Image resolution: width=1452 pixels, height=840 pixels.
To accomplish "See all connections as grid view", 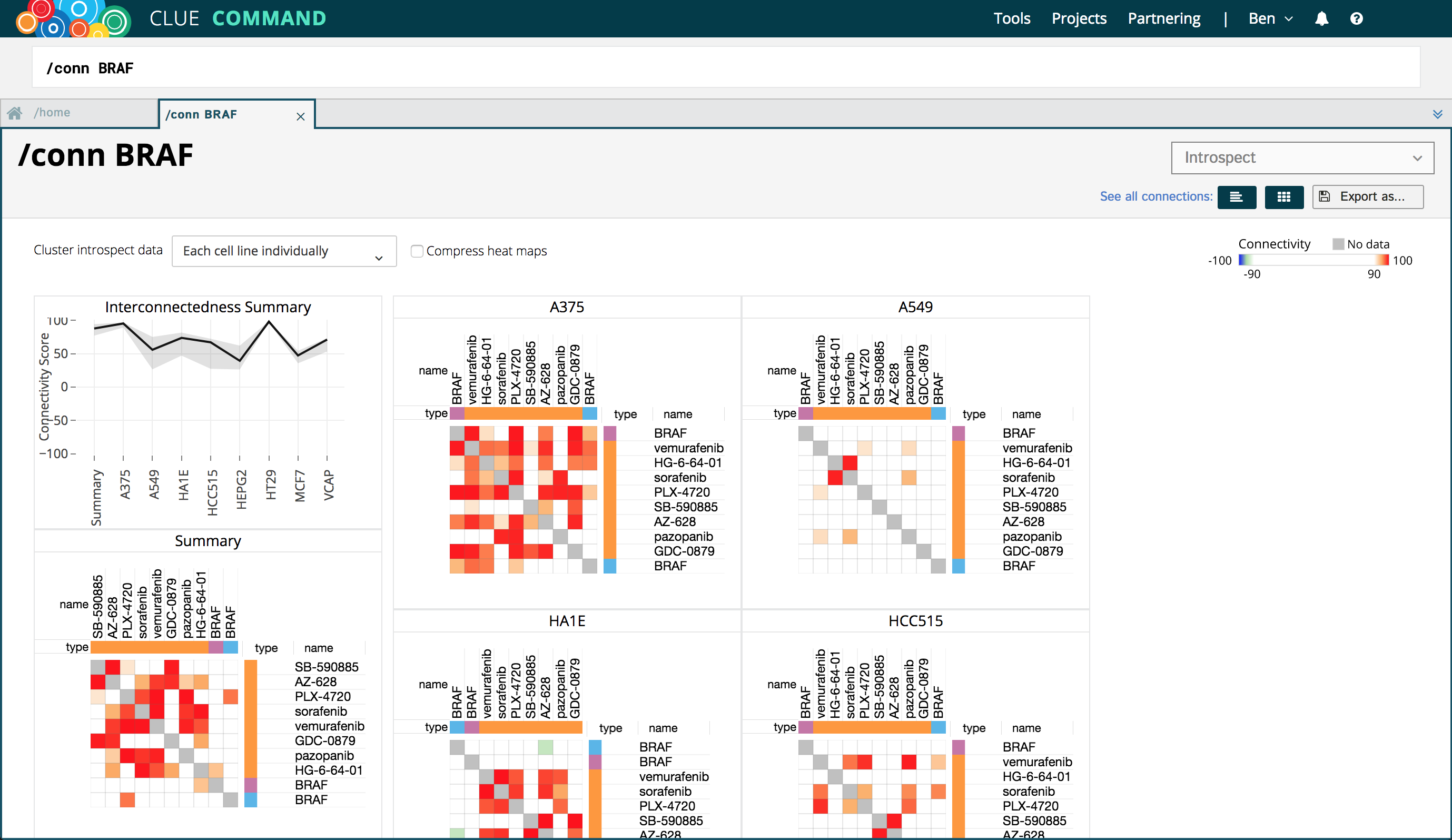I will point(1284,197).
